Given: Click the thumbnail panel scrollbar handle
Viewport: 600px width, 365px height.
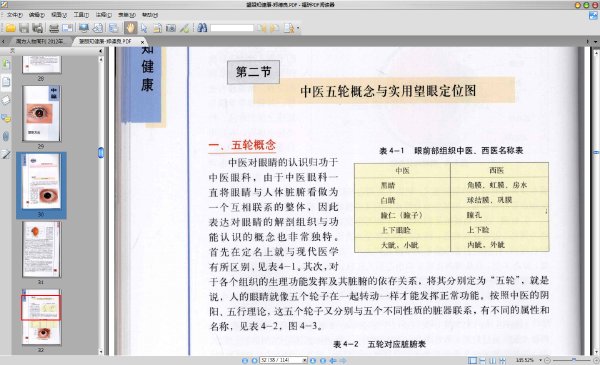Looking at the screenshot, I should pyautogui.click(x=101, y=153).
